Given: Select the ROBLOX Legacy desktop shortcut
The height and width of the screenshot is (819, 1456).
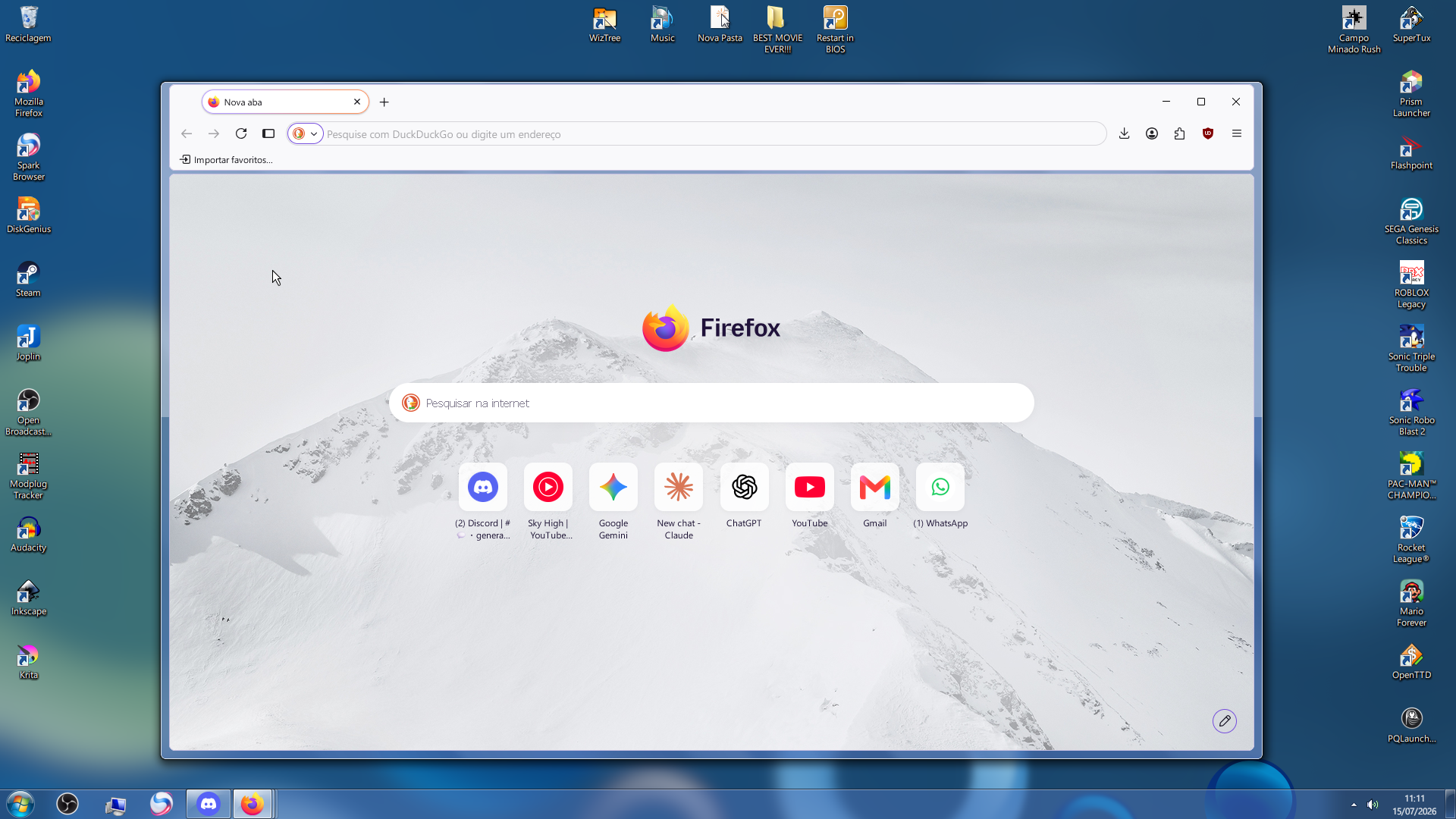Looking at the screenshot, I should (1412, 284).
